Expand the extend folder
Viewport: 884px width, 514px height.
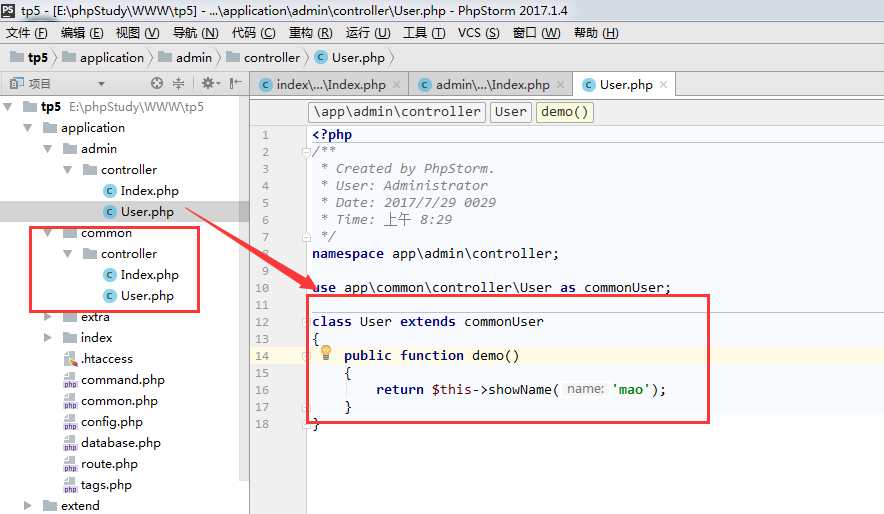pyautogui.click(x=28, y=506)
